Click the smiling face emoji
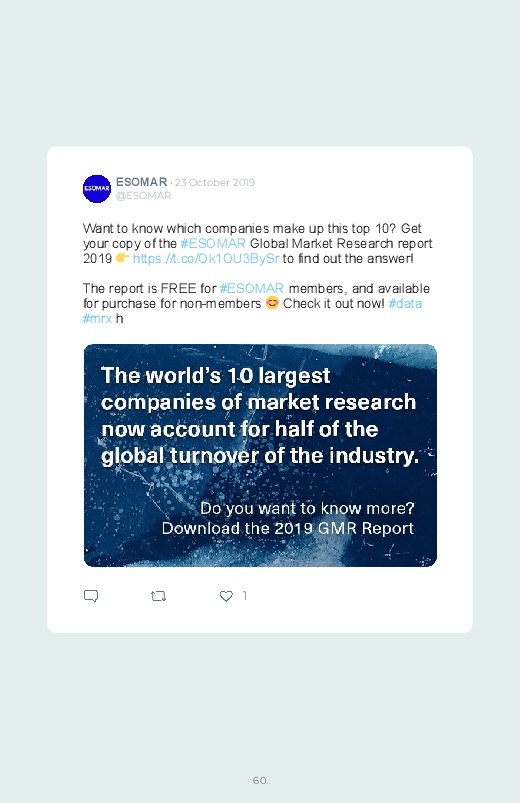 pyautogui.click(x=272, y=303)
